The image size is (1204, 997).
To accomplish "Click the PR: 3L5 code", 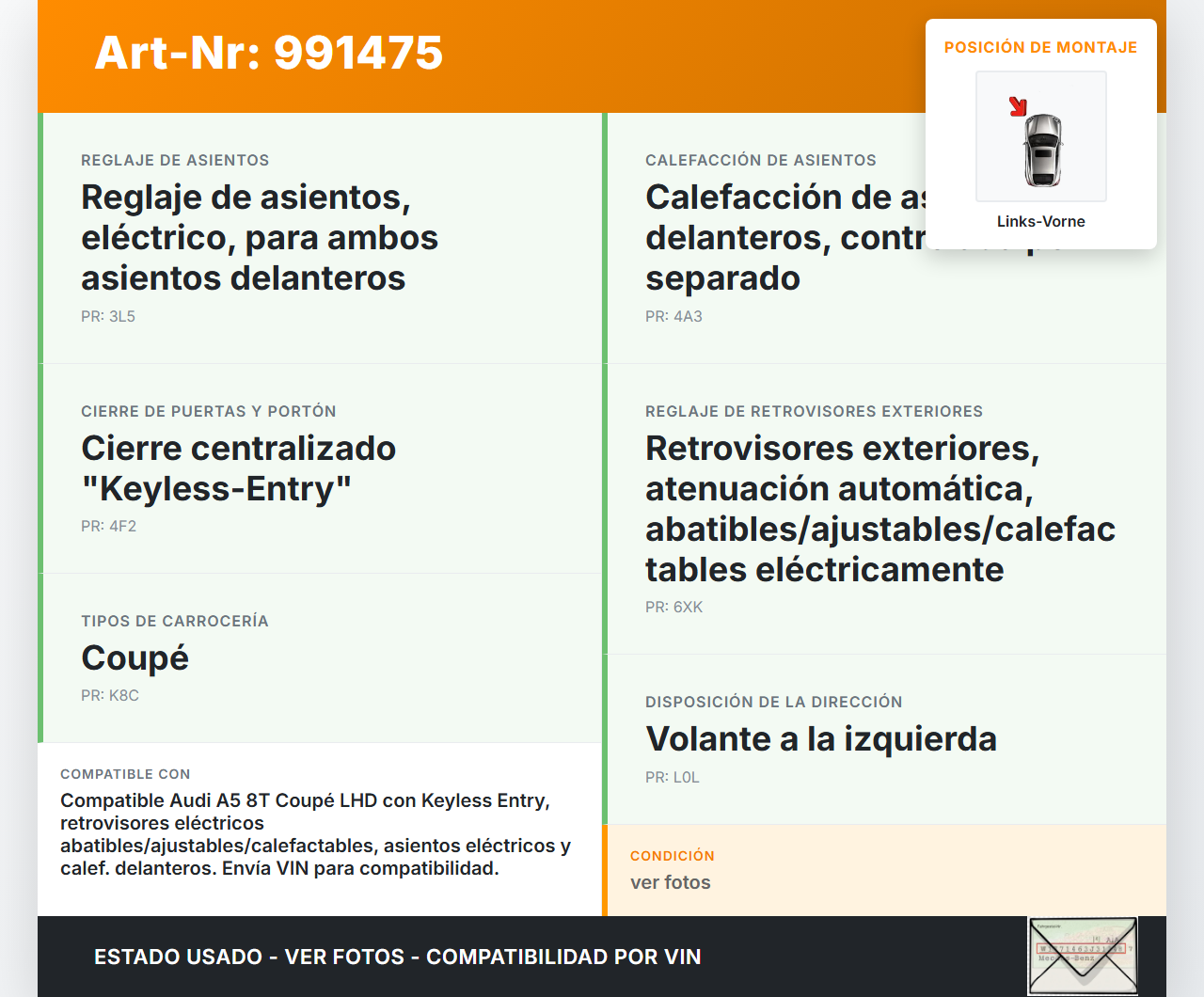I will (108, 316).
